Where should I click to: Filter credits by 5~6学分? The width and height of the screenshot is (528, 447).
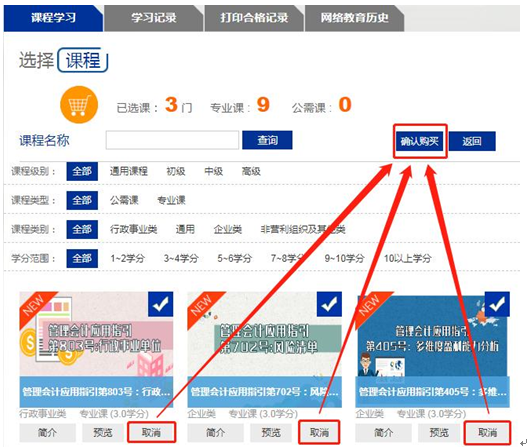(x=235, y=258)
